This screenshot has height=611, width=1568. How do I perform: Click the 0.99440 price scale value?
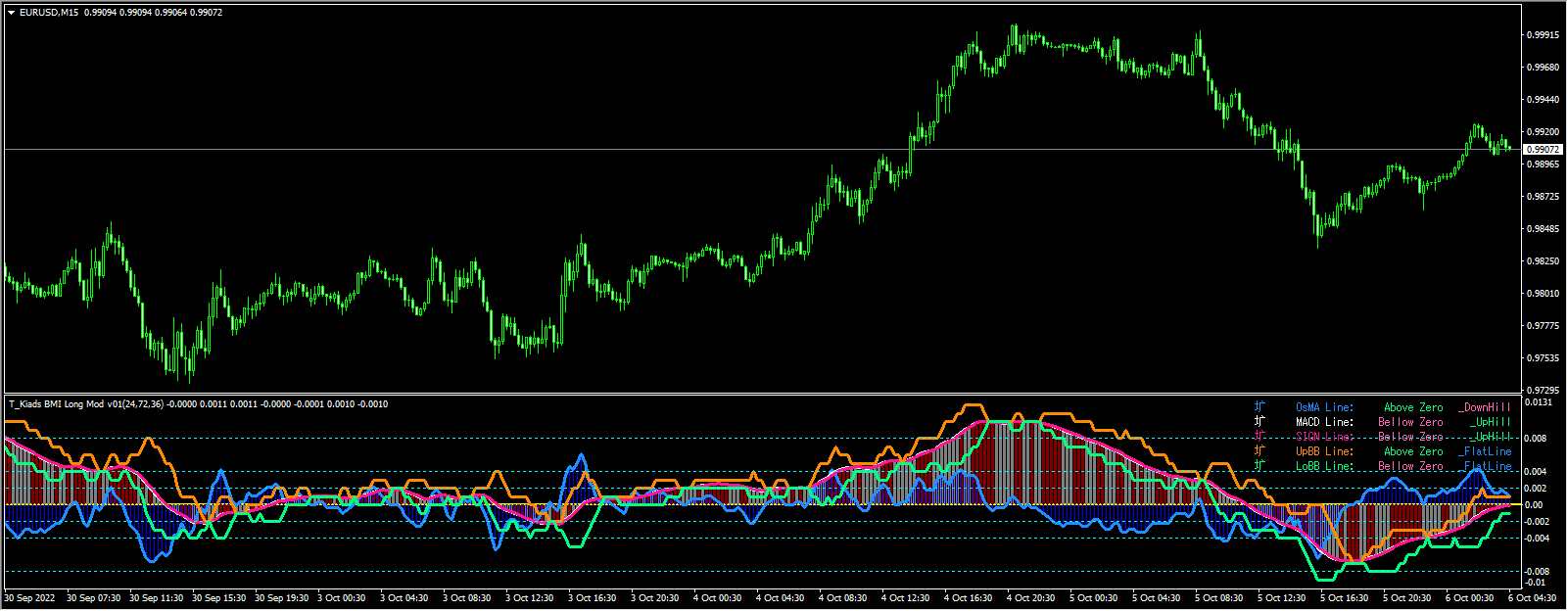[x=1543, y=100]
